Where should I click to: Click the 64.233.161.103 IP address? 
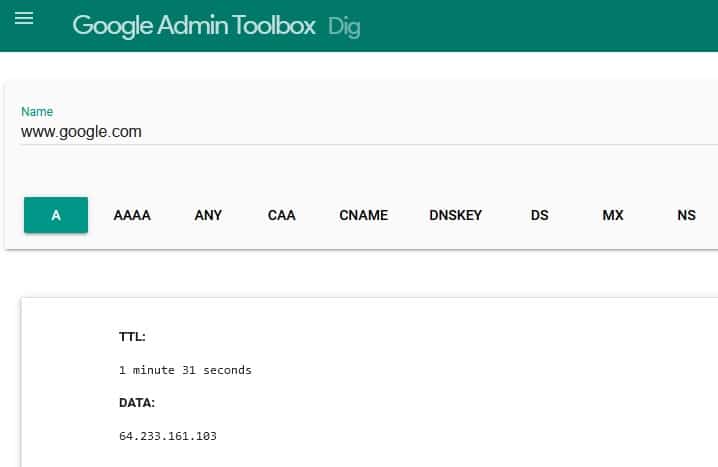pyautogui.click(x=168, y=436)
